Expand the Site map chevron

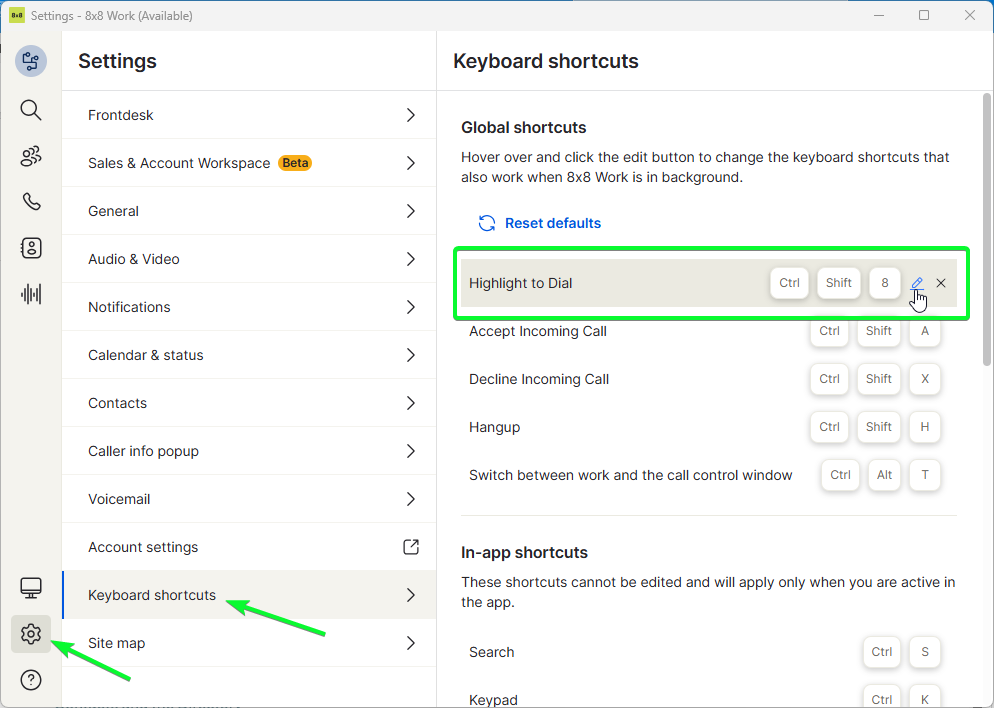411,643
